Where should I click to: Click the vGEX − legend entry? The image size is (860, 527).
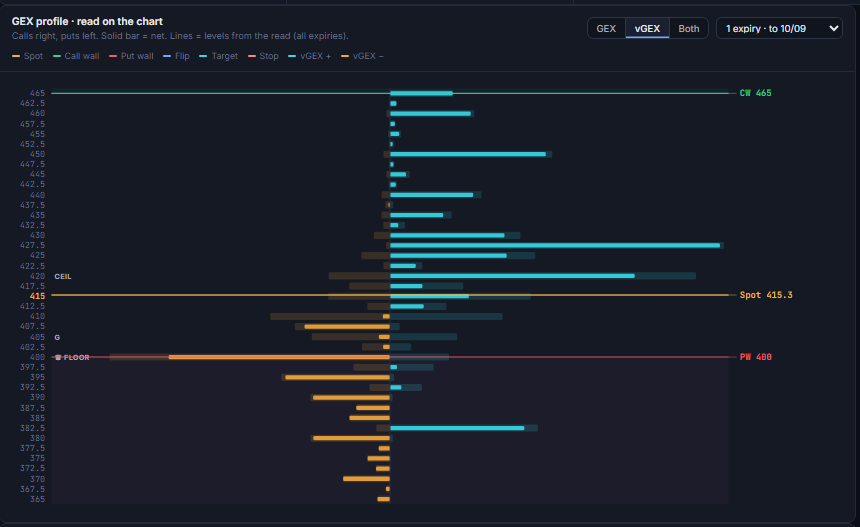point(362,56)
